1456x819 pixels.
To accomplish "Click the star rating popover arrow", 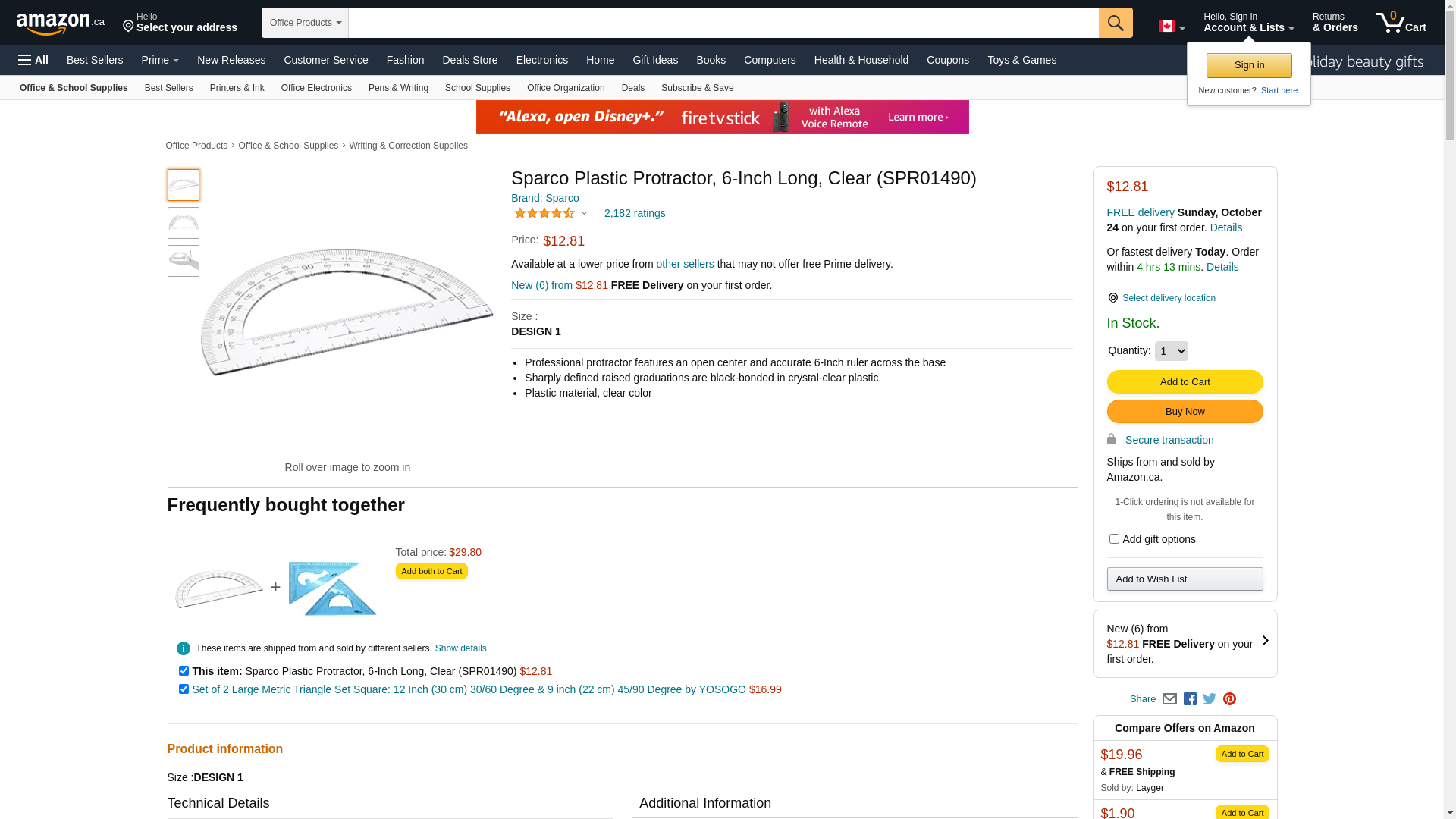I will point(584,213).
